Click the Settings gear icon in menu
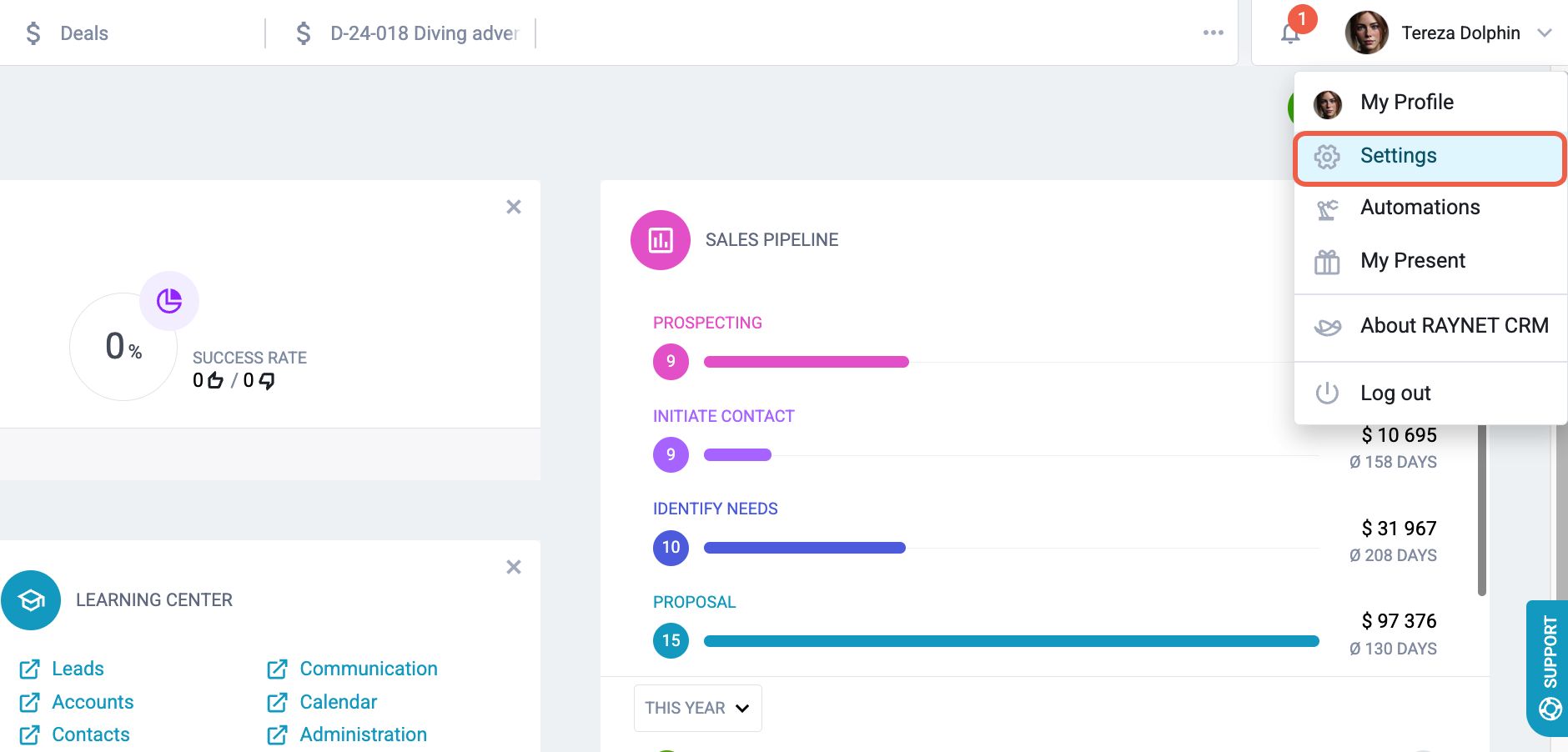 (x=1327, y=157)
